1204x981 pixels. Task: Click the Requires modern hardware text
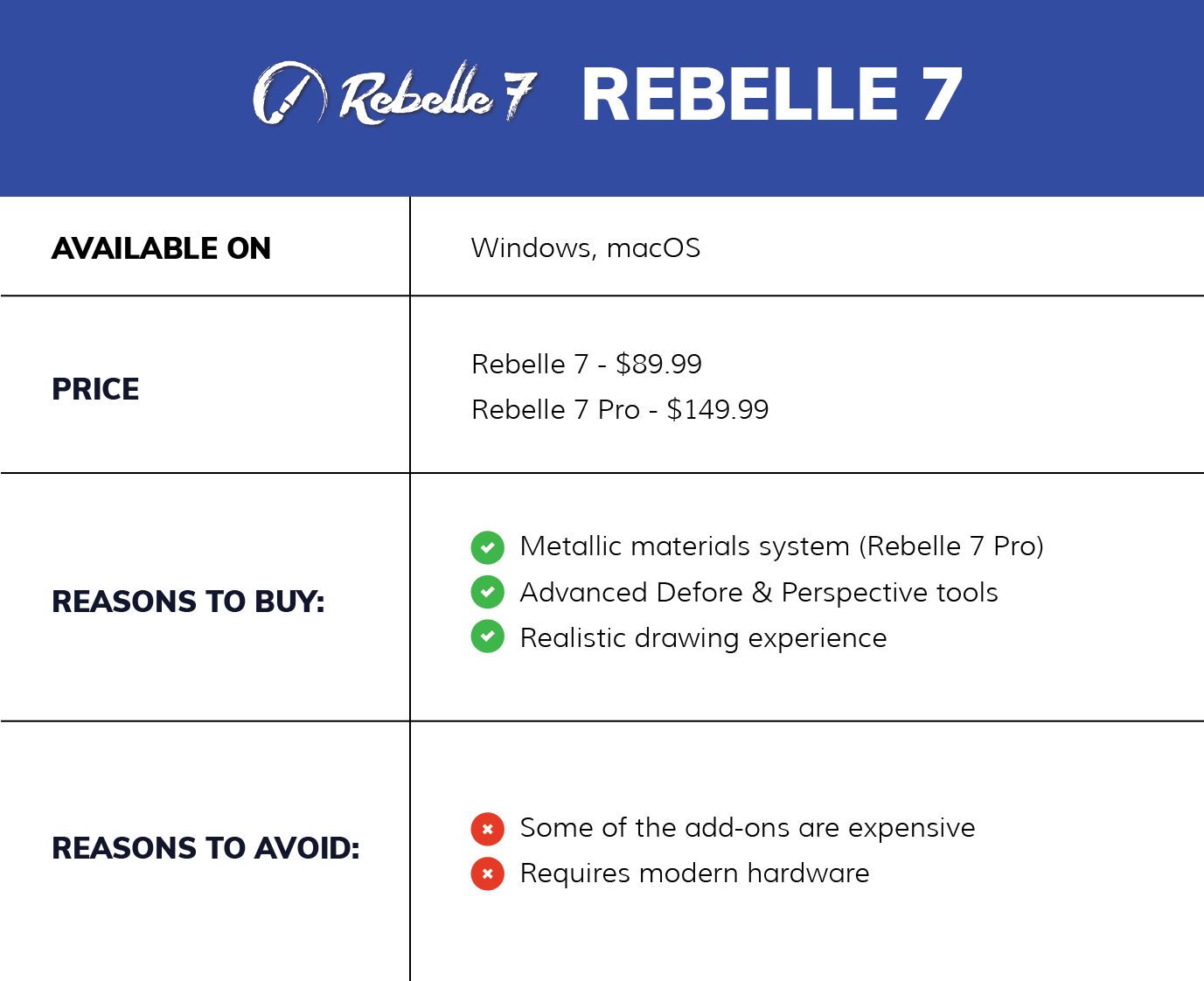[x=694, y=873]
